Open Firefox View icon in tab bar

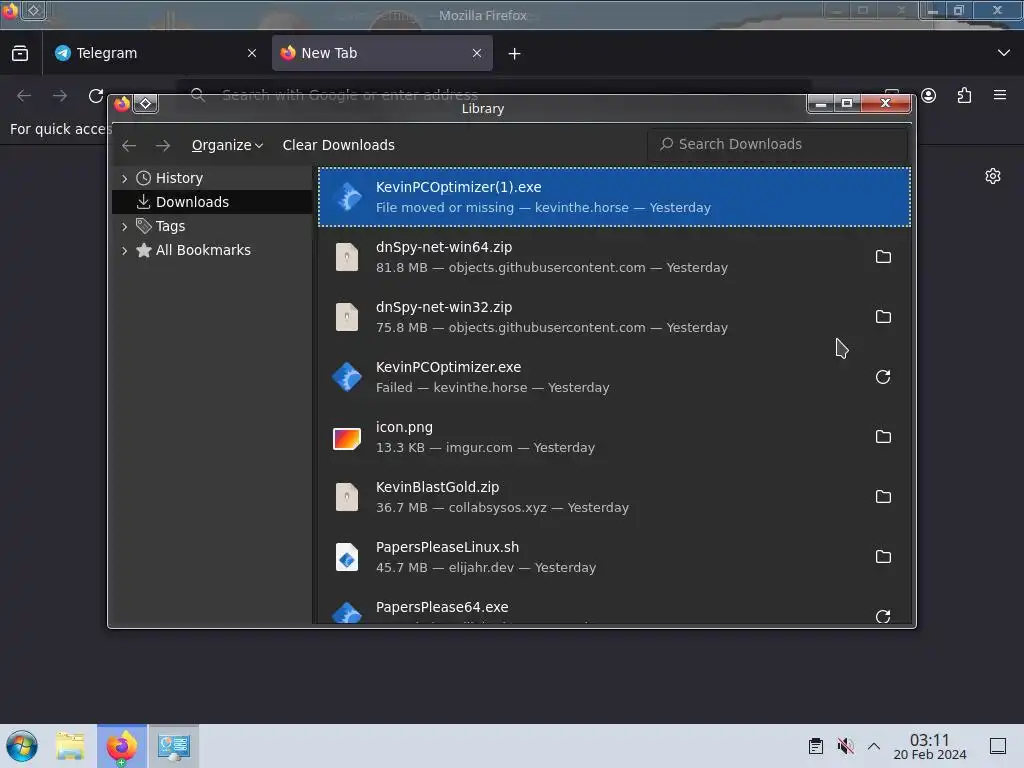tap(20, 54)
